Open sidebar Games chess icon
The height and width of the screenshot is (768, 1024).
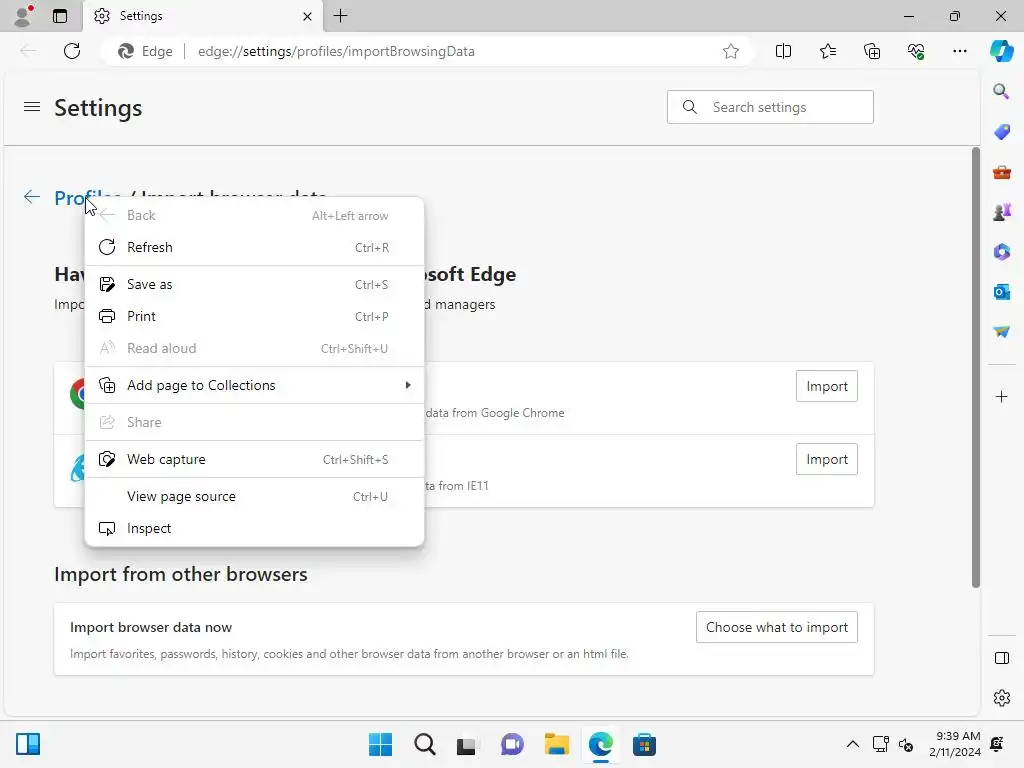[x=1001, y=212]
